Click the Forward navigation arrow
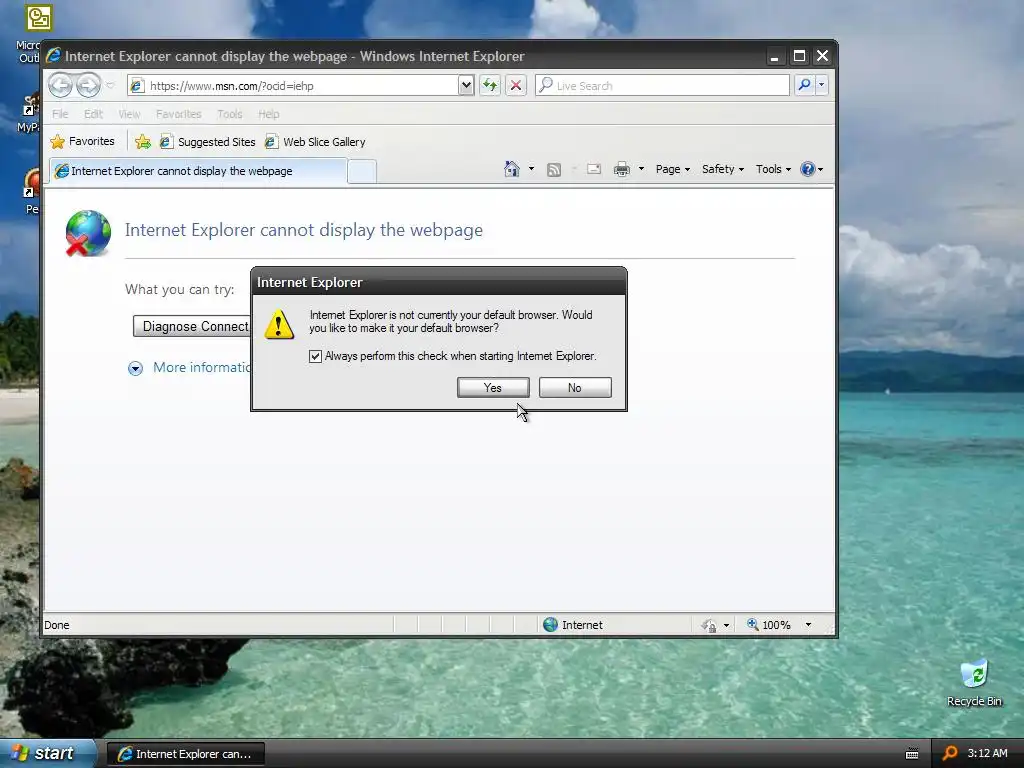This screenshot has height=768, width=1024. [89, 85]
